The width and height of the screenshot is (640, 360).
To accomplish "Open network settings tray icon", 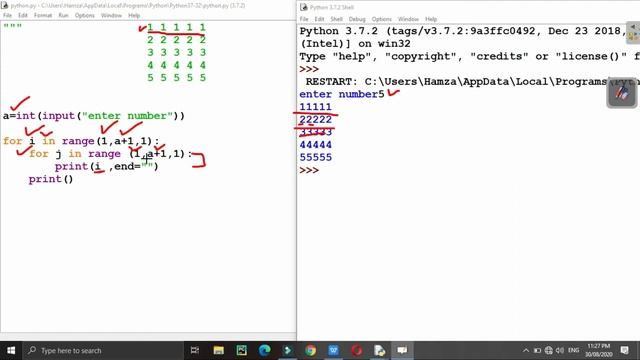I will 549,350.
